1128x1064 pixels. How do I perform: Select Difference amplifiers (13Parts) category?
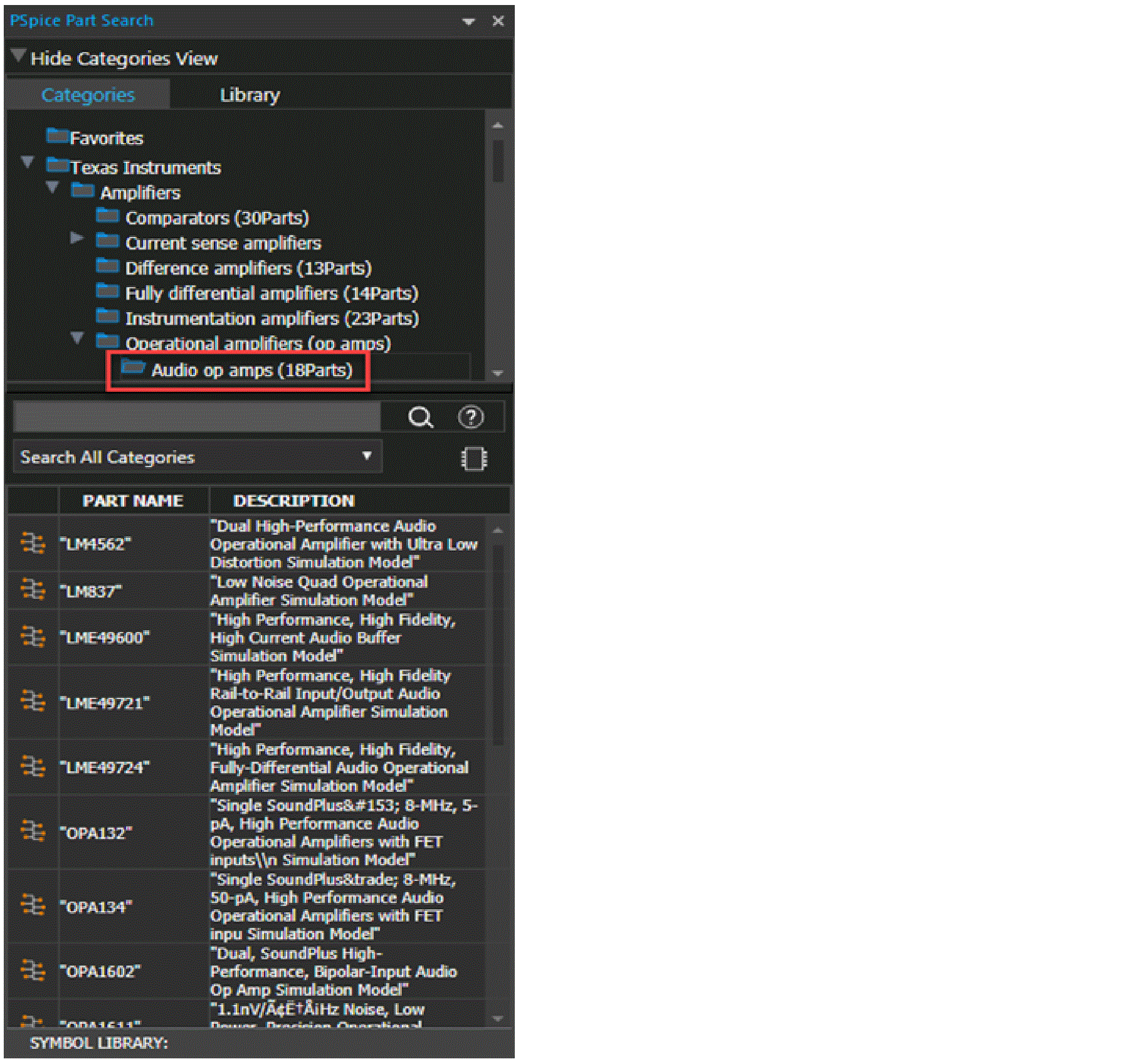click(x=248, y=268)
